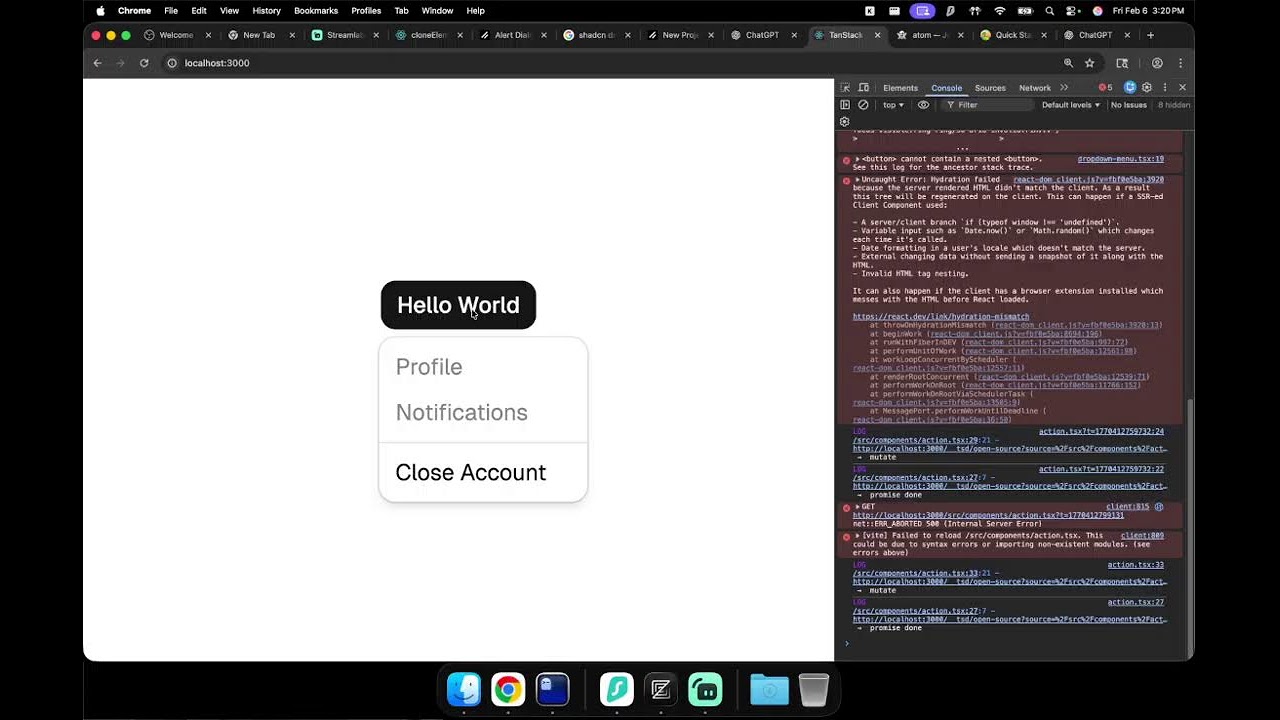Open the Apple menu

tap(100, 11)
